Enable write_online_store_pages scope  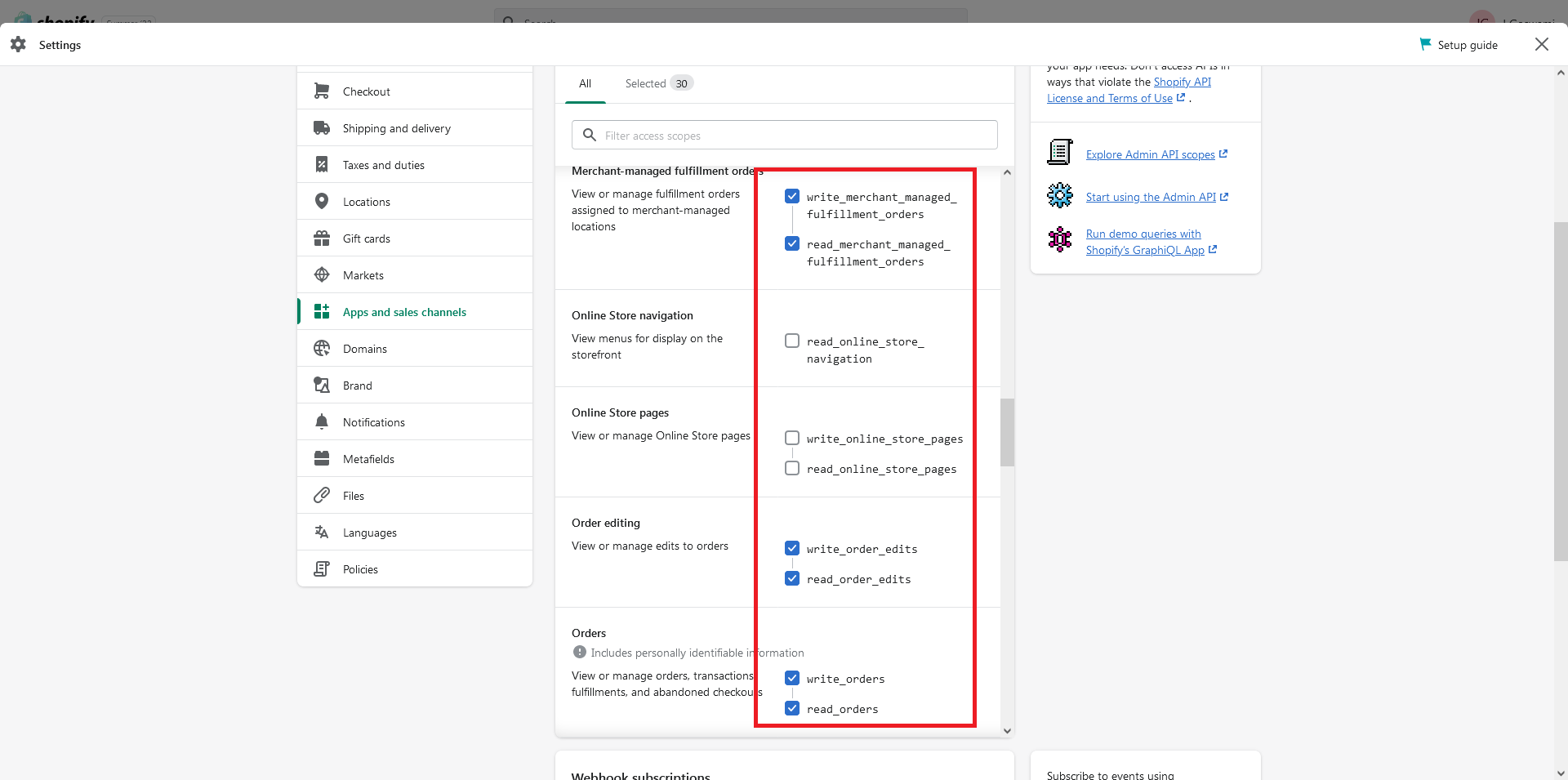(x=792, y=438)
